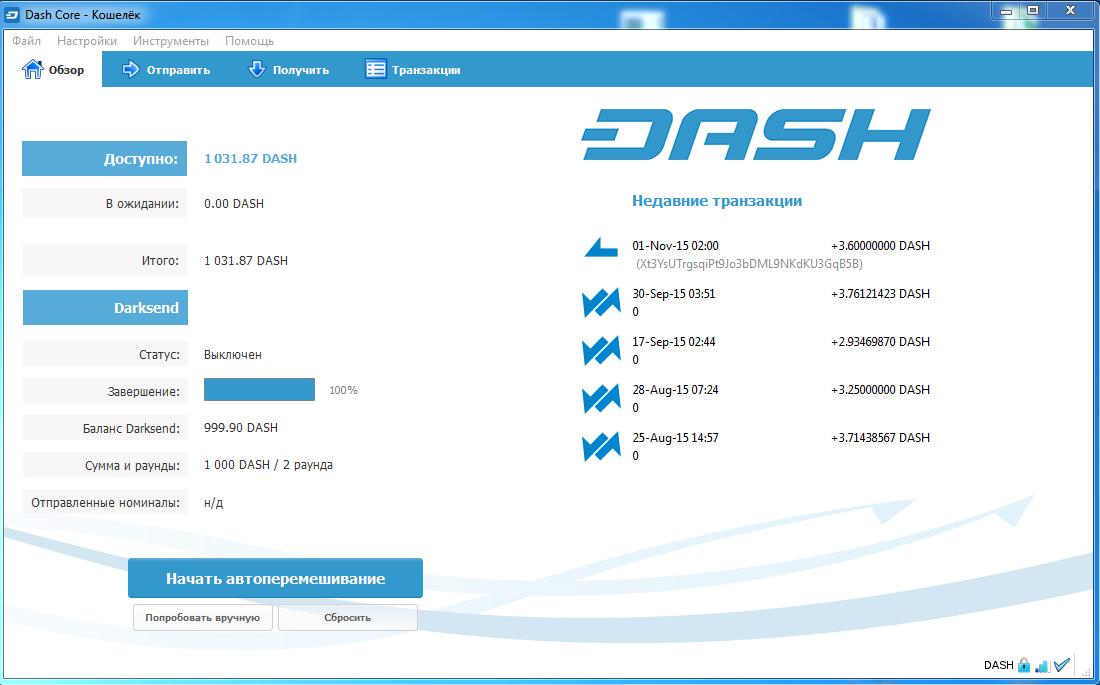Image resolution: width=1100 pixels, height=685 pixels.
Task: Click the pending amount 0.00 DASH
Action: tap(234, 204)
